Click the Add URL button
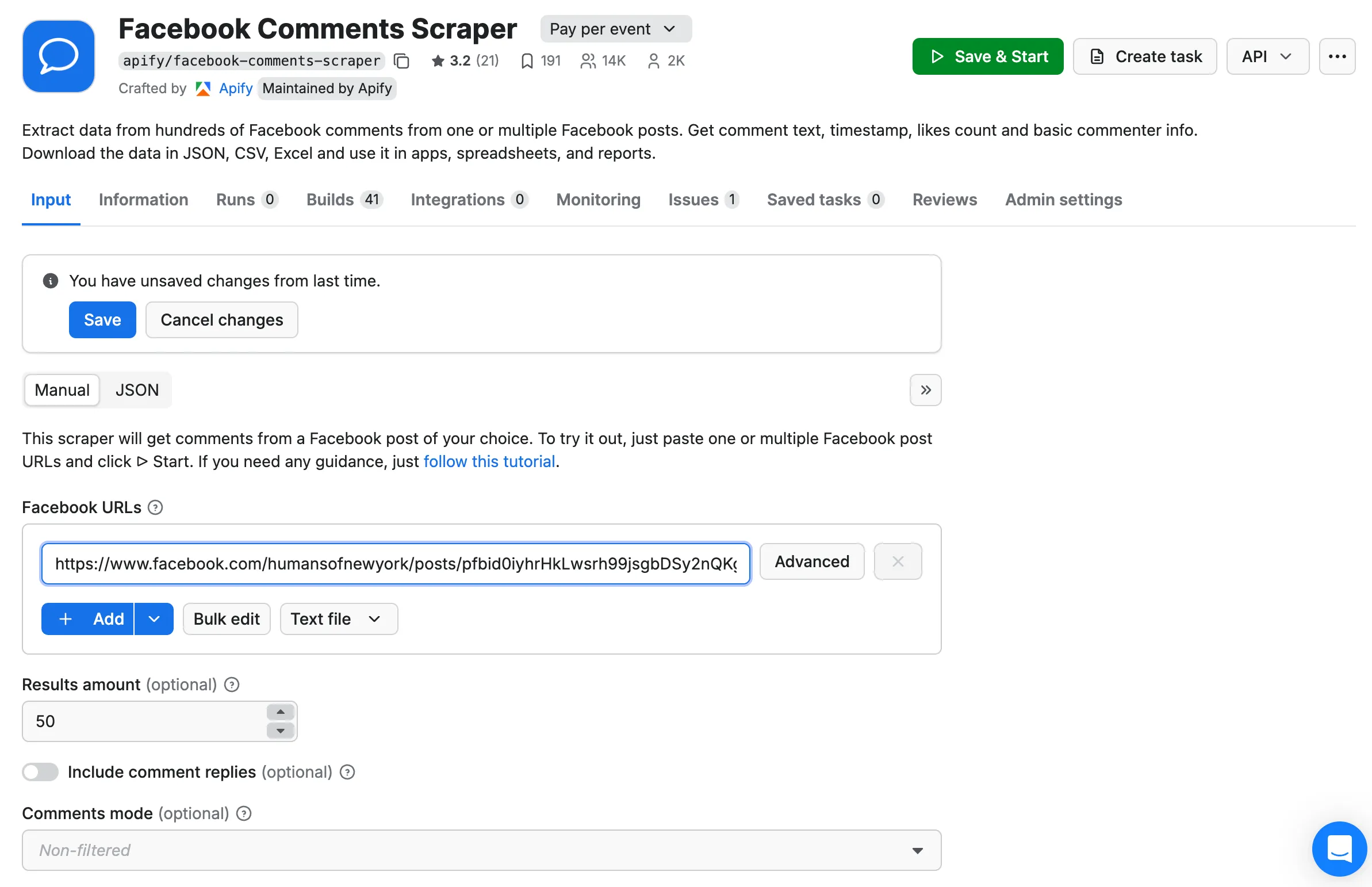The image size is (1372, 887). [x=87, y=618]
